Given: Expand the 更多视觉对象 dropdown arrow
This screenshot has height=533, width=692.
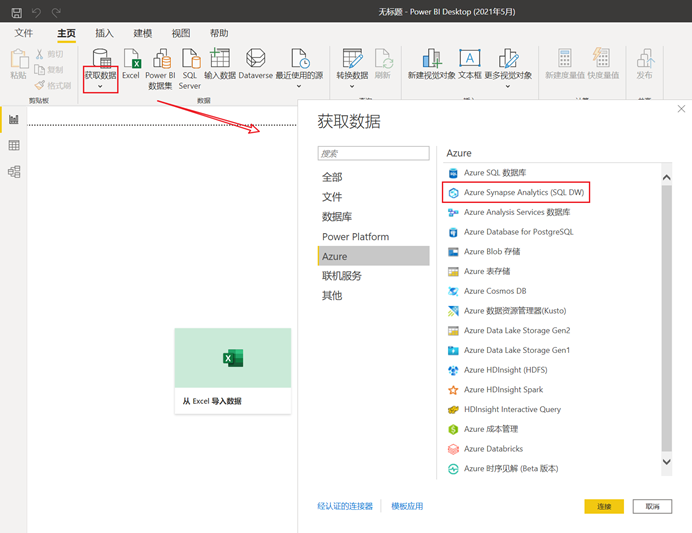Looking at the screenshot, I should point(508,86).
